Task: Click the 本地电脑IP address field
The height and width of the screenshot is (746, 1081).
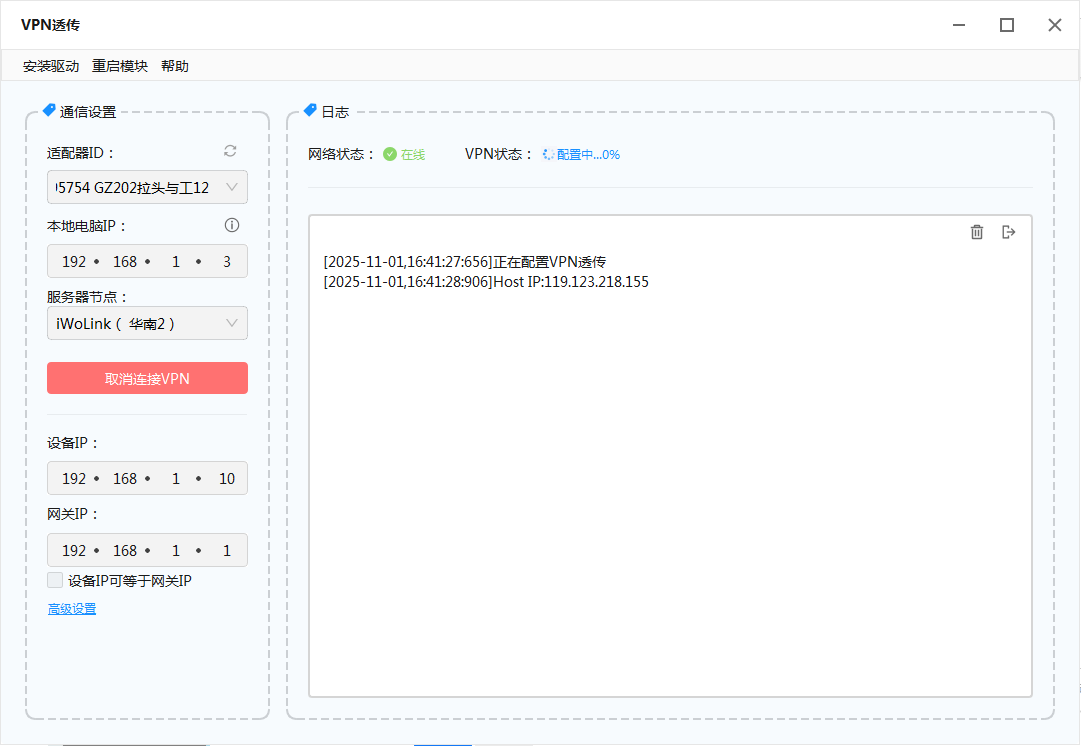Action: click(147, 262)
